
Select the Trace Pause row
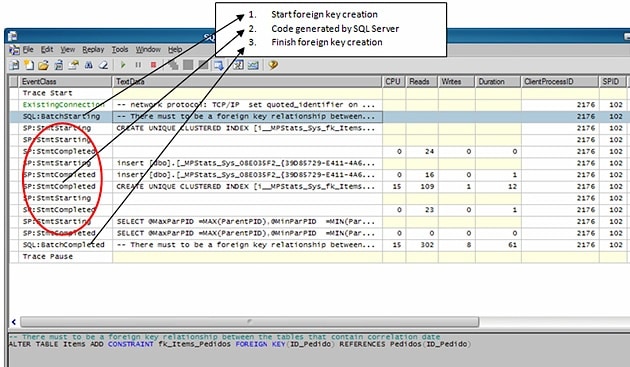(x=317, y=256)
